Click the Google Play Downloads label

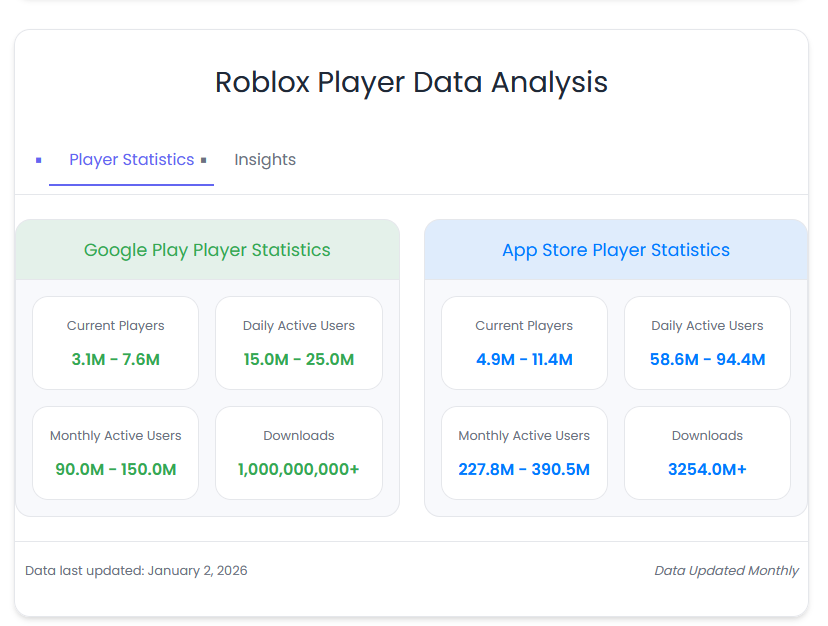tap(299, 435)
